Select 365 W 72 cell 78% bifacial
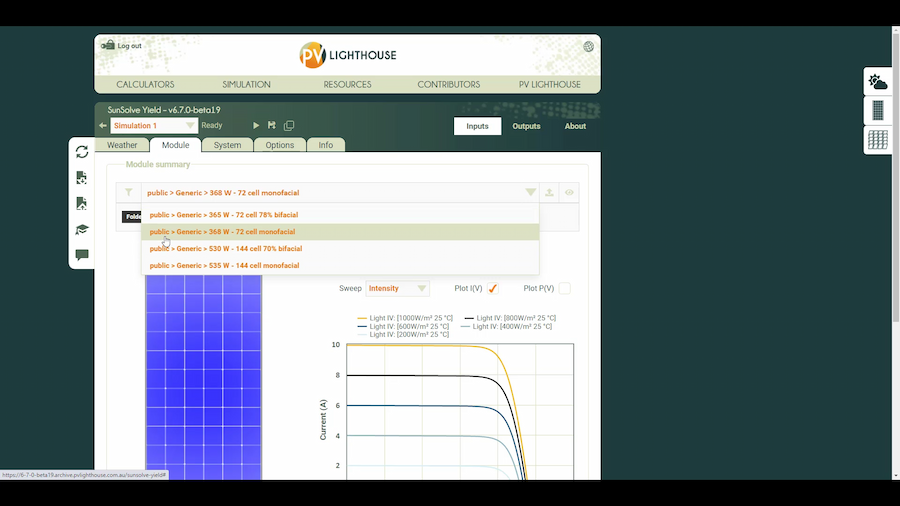 340,215
